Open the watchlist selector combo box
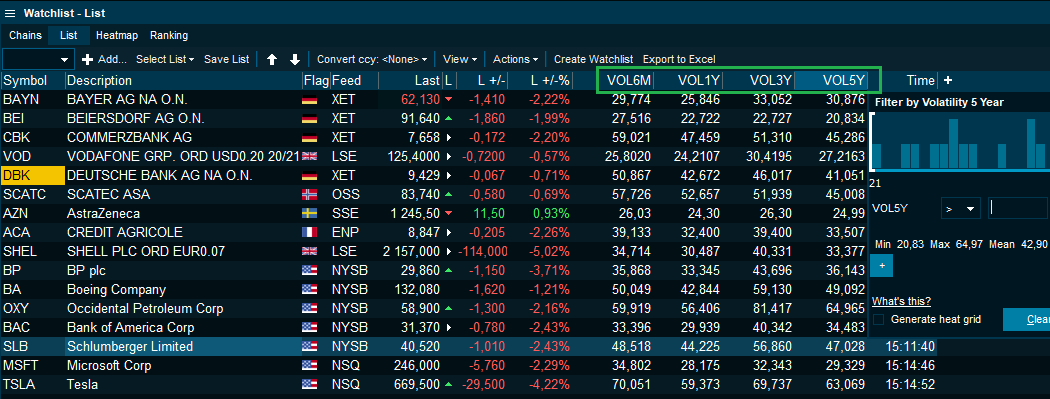 tap(38, 59)
